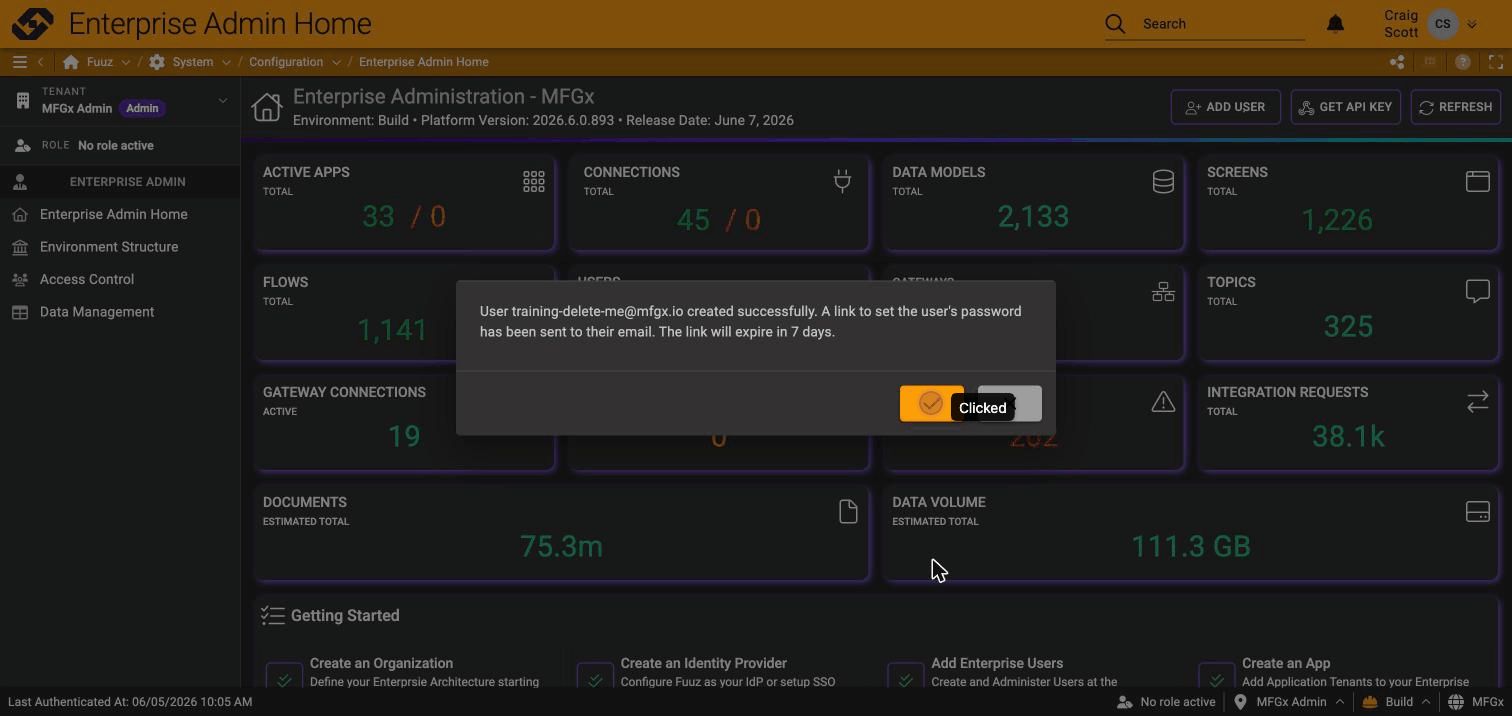Click the ADD USER button
This screenshot has width=1512, height=716.
coord(1225,107)
